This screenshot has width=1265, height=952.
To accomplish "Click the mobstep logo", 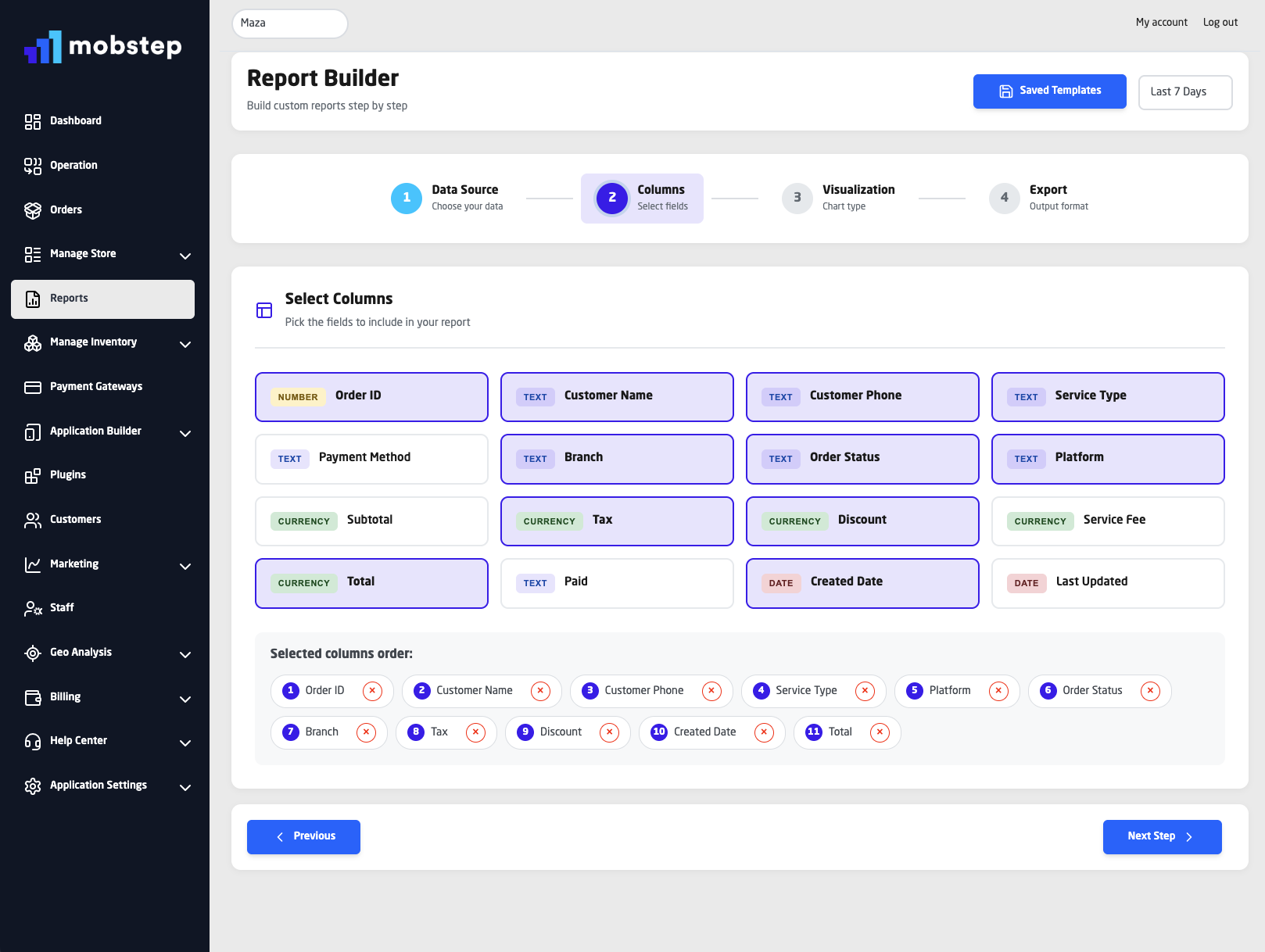I will (104, 48).
